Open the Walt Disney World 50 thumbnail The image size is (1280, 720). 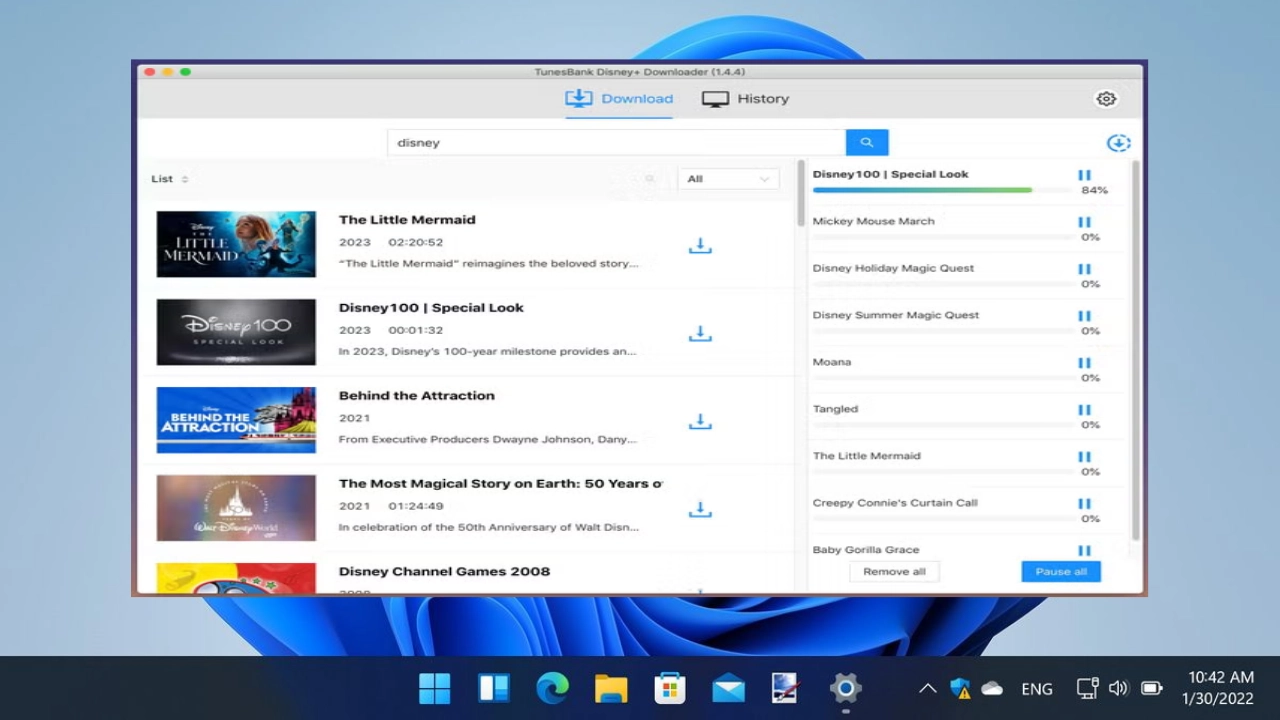236,508
